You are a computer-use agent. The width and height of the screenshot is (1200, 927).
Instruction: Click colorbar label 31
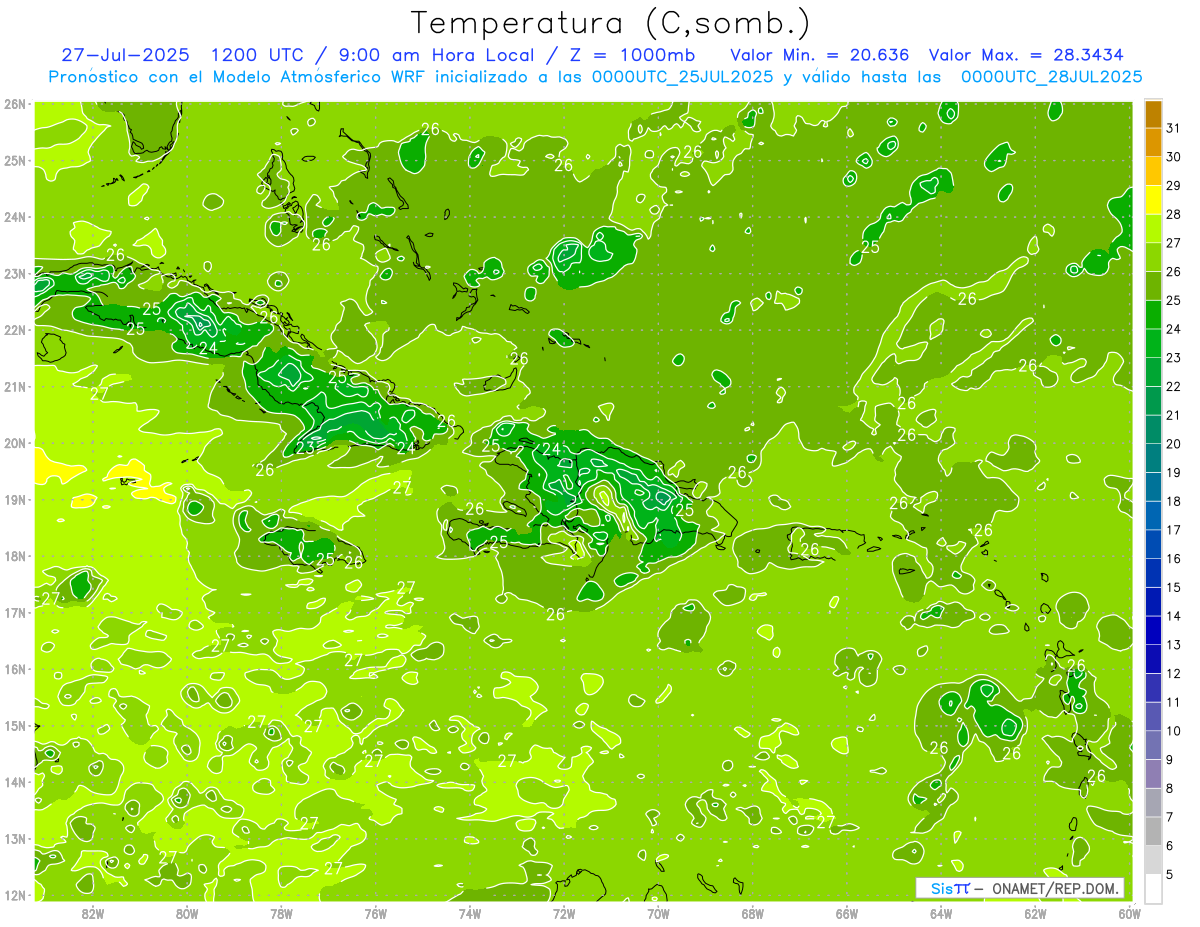pyautogui.click(x=1174, y=128)
